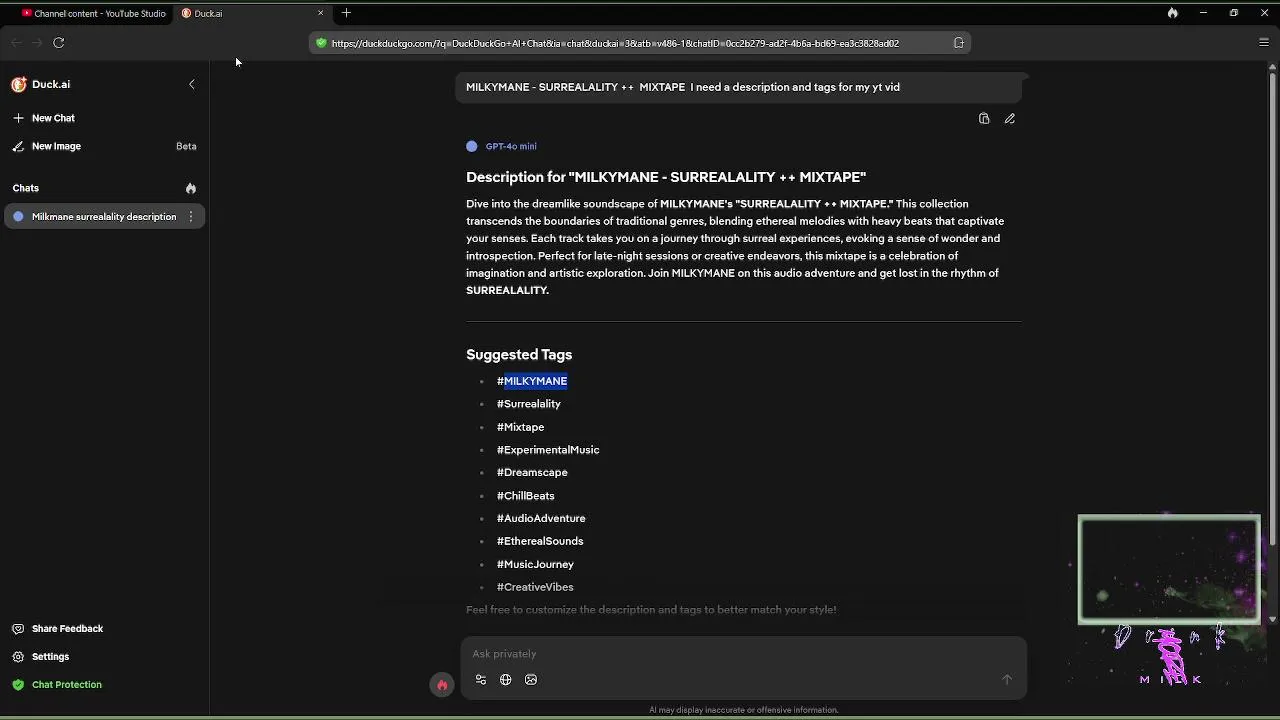Click the icon at address bar's right end
Screen dimensions: 1280x720
click(959, 43)
